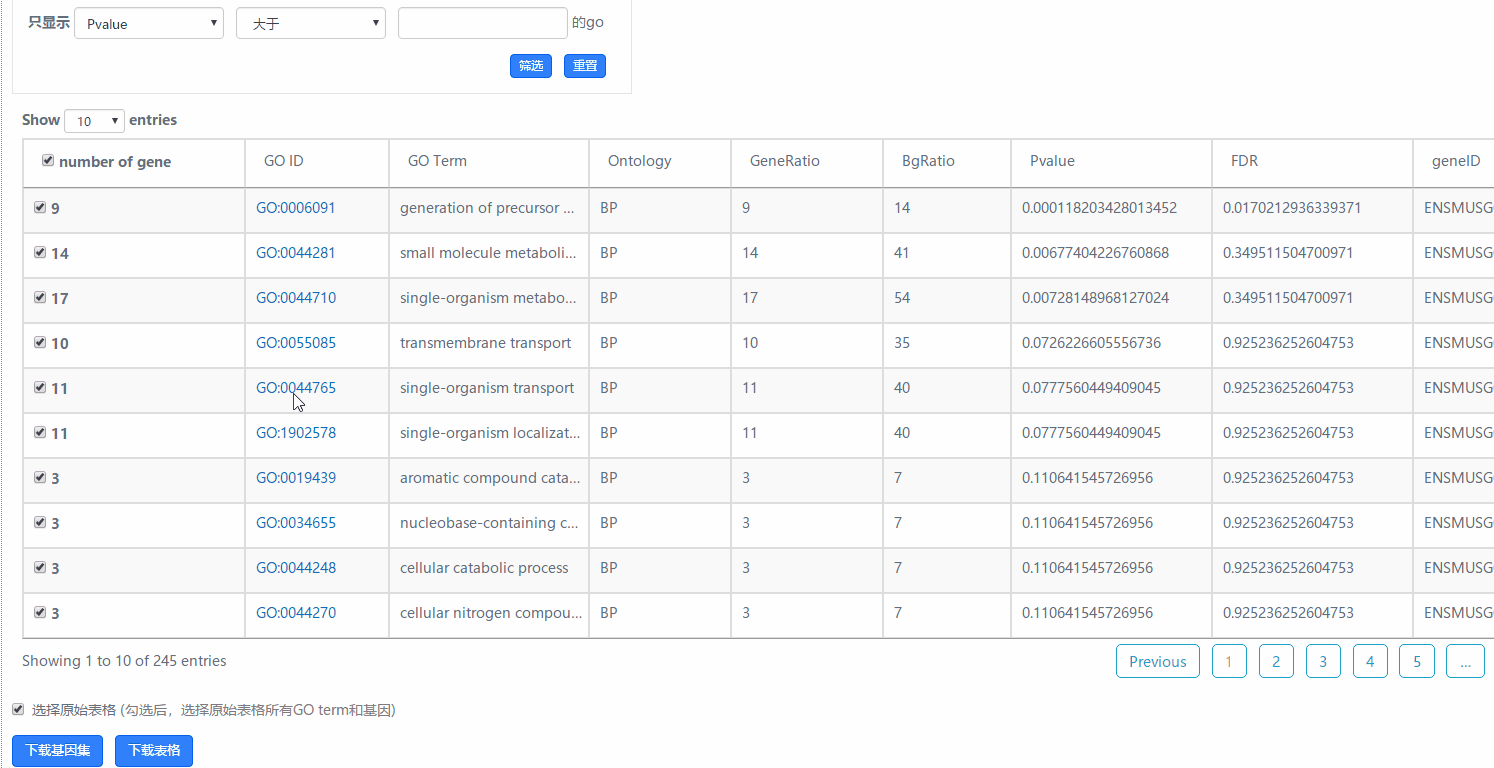
Task: Sort by the geneID column header
Action: click(x=1454, y=162)
